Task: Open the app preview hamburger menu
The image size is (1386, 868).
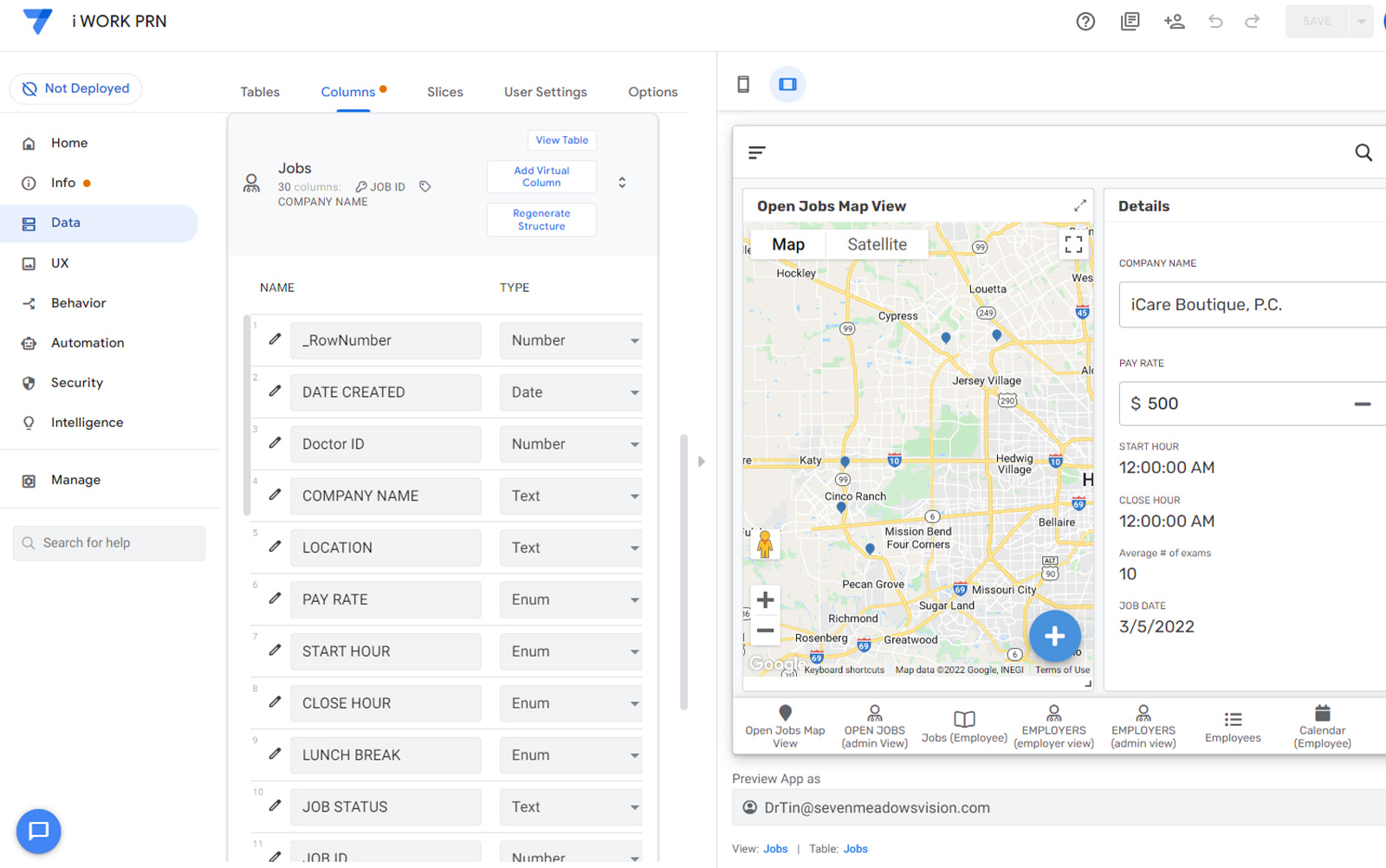Action: 757,152
